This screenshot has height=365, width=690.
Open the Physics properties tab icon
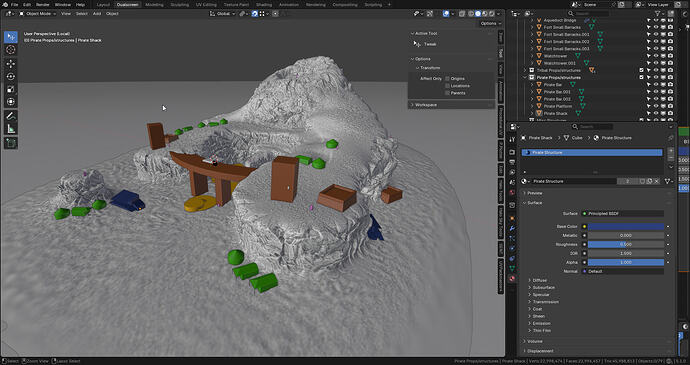512,248
